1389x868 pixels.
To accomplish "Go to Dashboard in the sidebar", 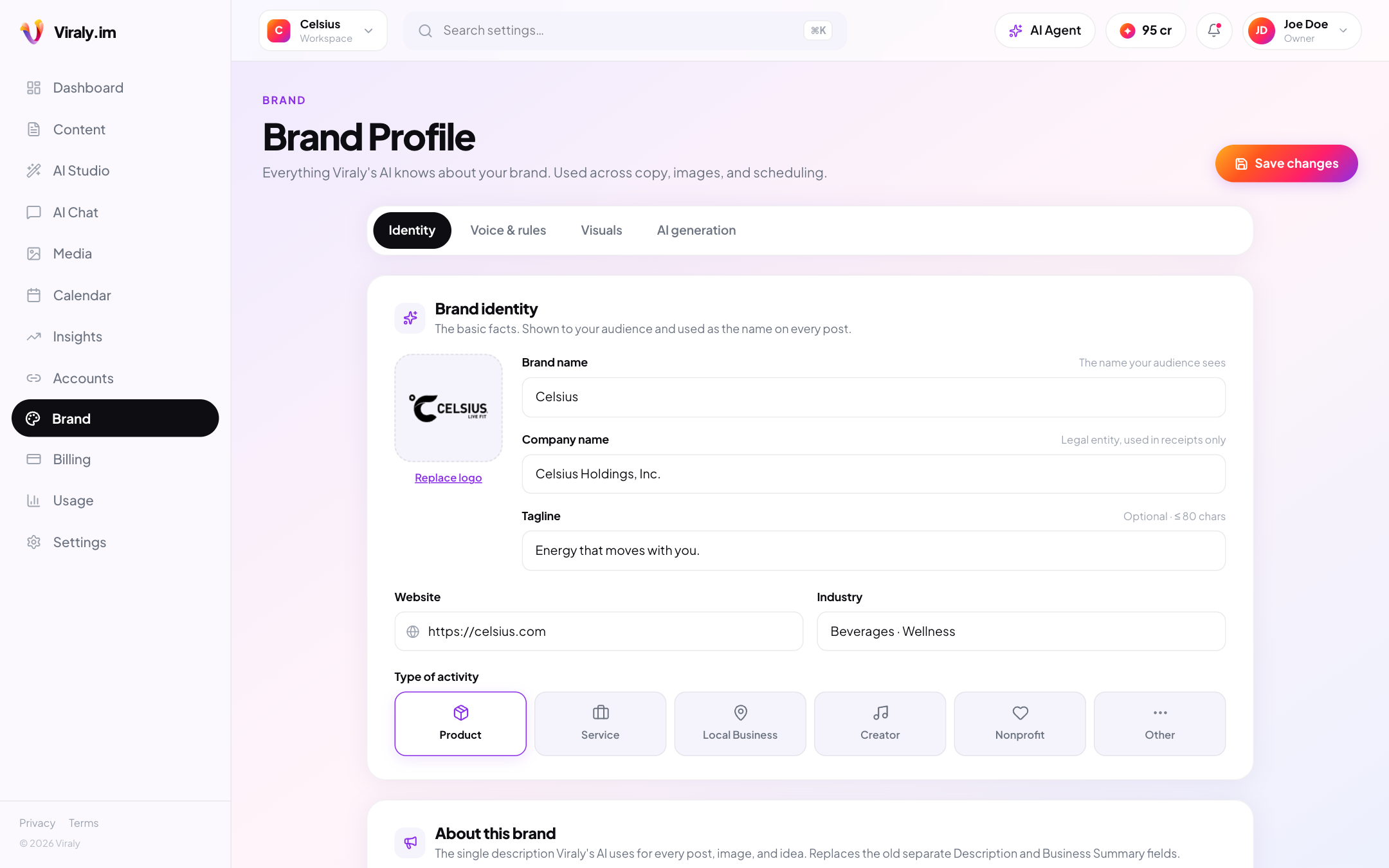I will click(115, 87).
